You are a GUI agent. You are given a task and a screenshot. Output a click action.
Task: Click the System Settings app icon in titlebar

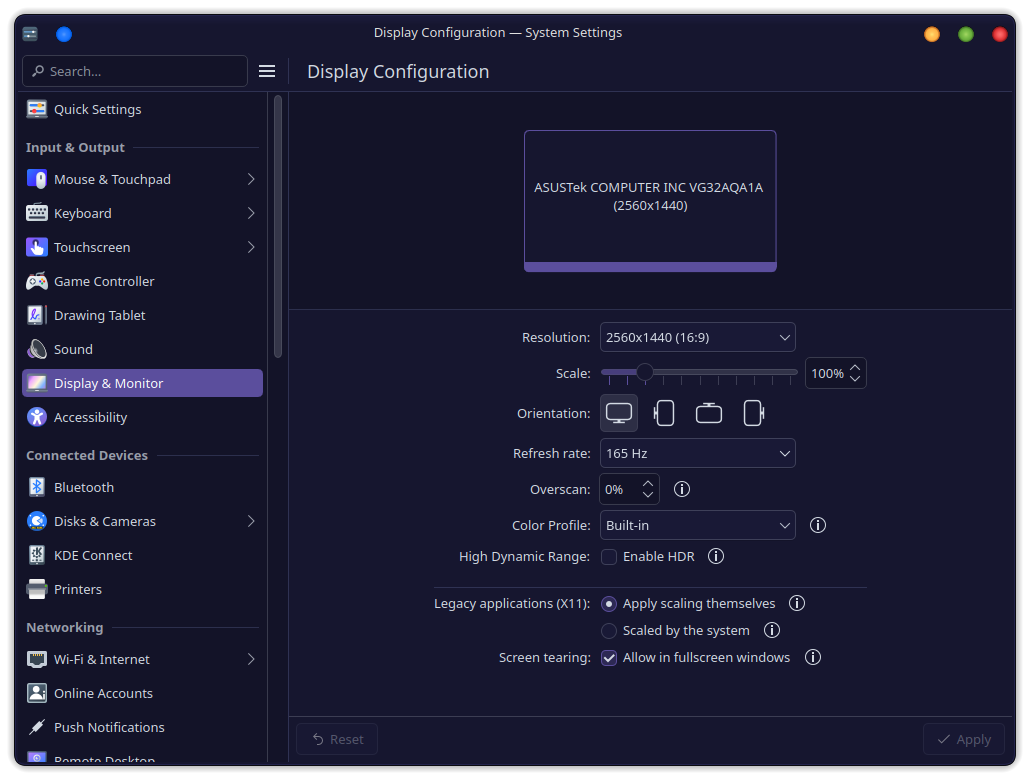[30, 34]
